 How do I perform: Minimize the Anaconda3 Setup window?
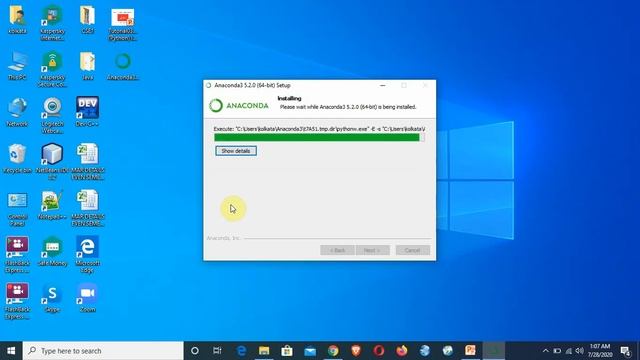click(382, 85)
